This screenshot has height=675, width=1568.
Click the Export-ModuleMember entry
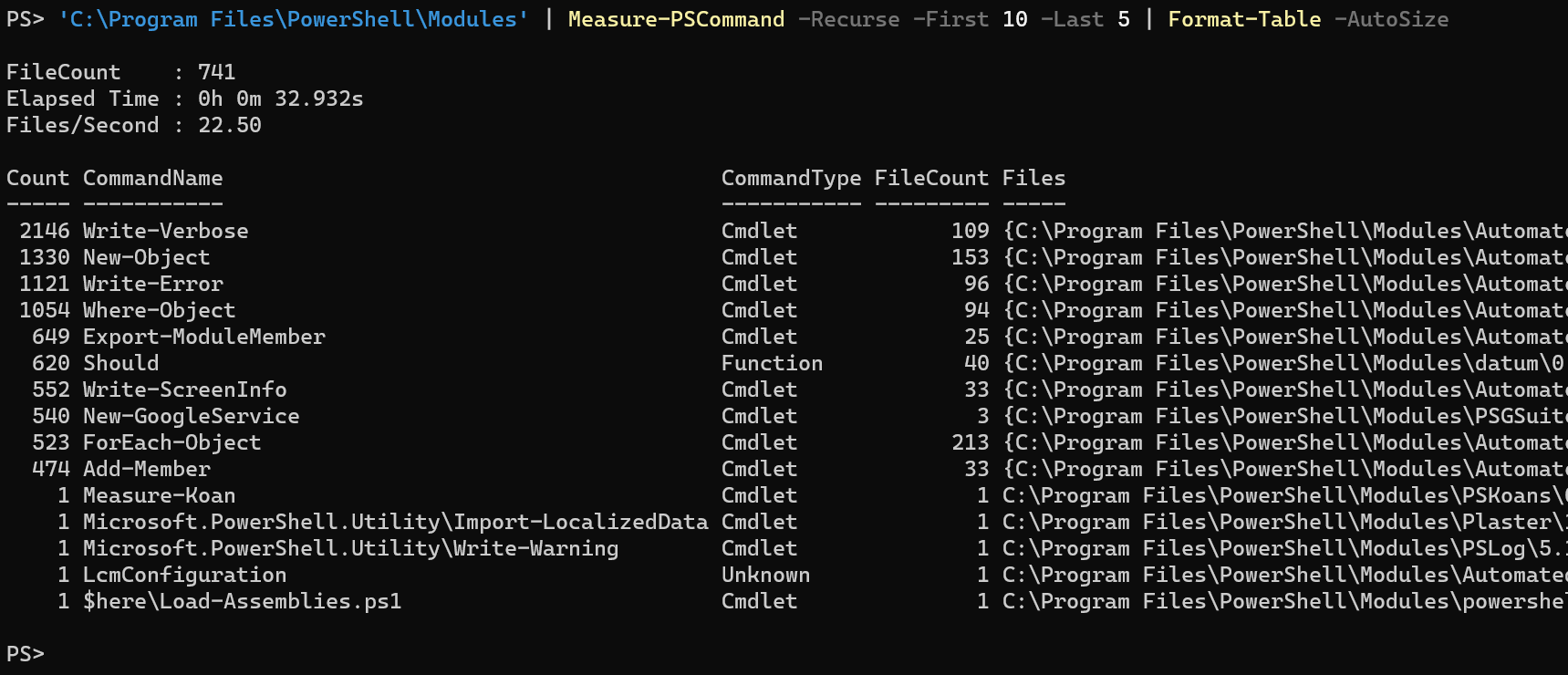(x=203, y=337)
